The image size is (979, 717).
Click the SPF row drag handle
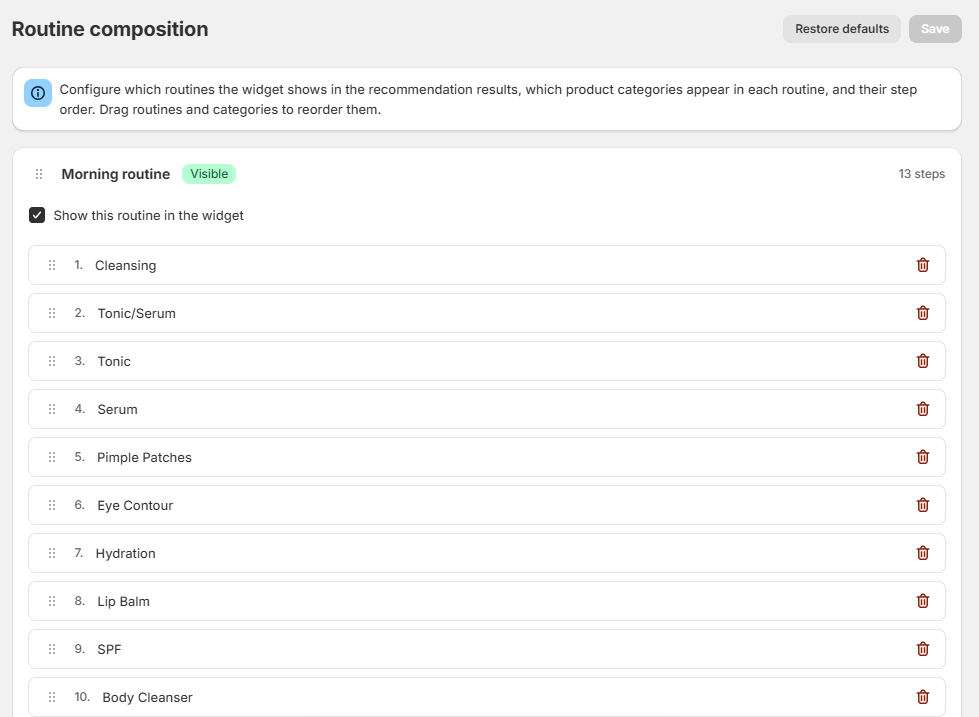tap(52, 650)
